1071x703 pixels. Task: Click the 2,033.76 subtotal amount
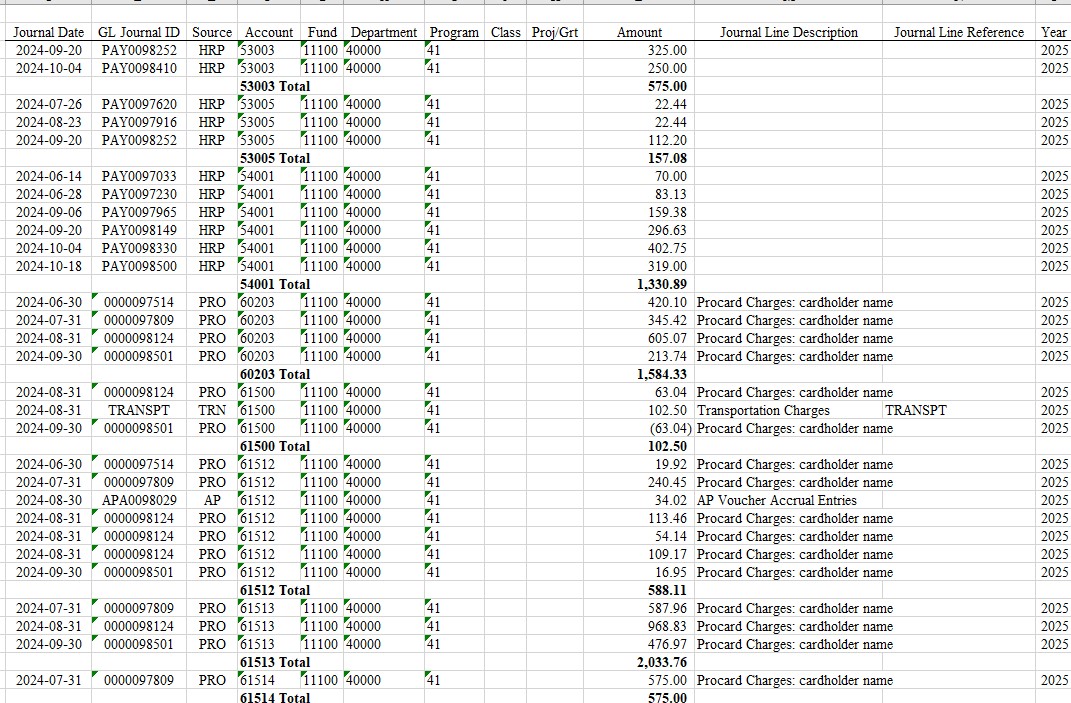(661, 662)
